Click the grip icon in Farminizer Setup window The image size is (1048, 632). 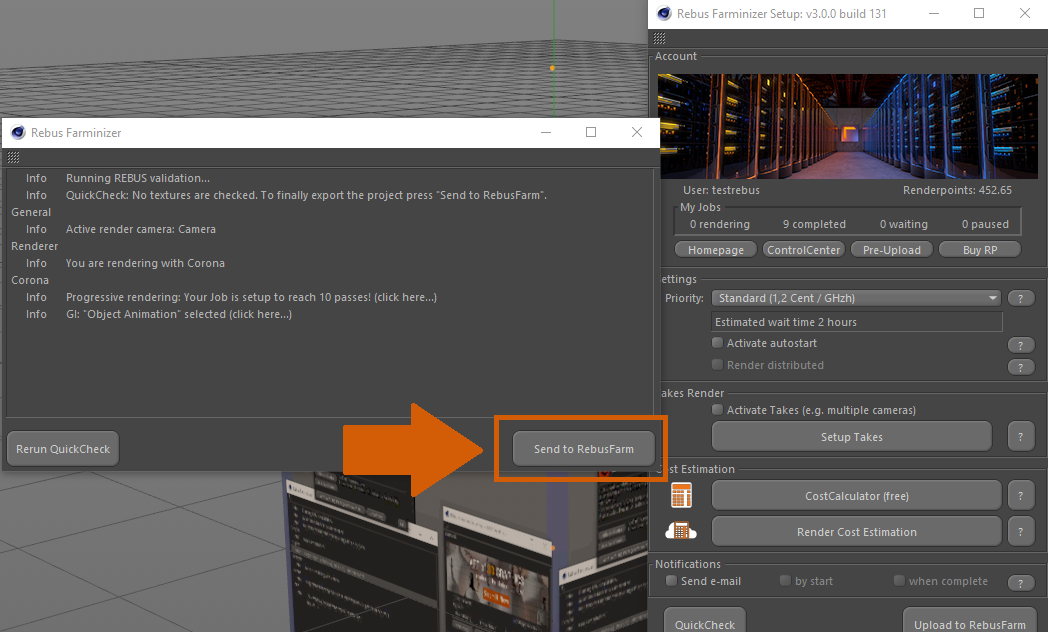click(660, 39)
